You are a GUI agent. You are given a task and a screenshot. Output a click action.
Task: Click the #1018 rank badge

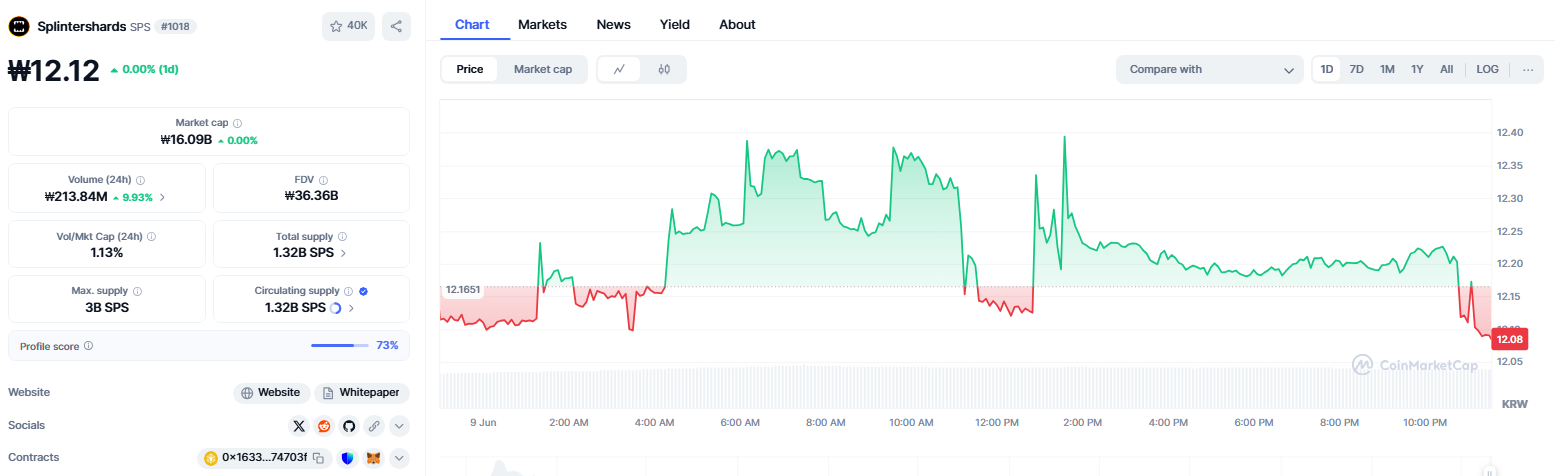tap(175, 27)
